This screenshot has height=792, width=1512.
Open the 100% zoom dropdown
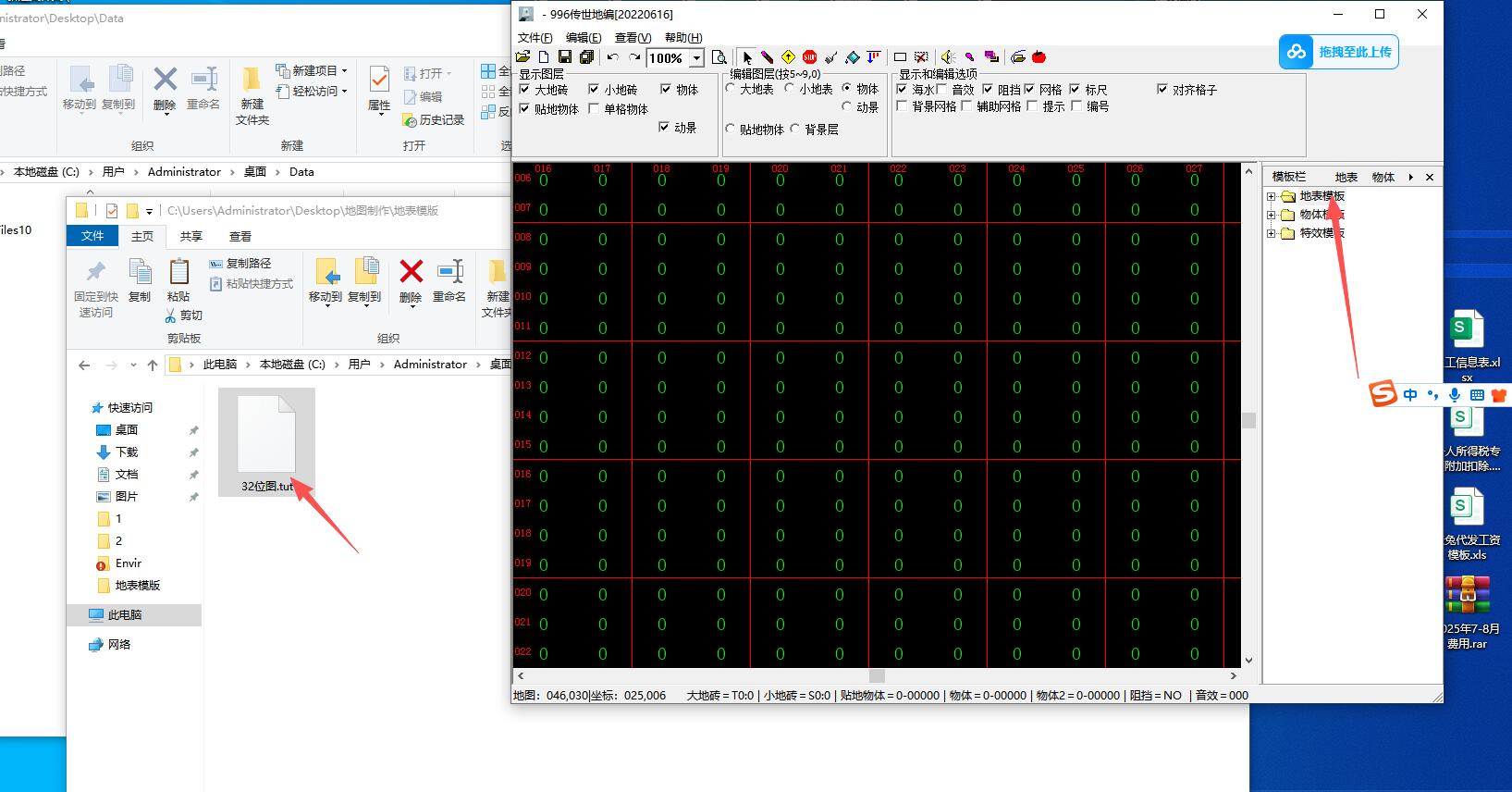[696, 58]
